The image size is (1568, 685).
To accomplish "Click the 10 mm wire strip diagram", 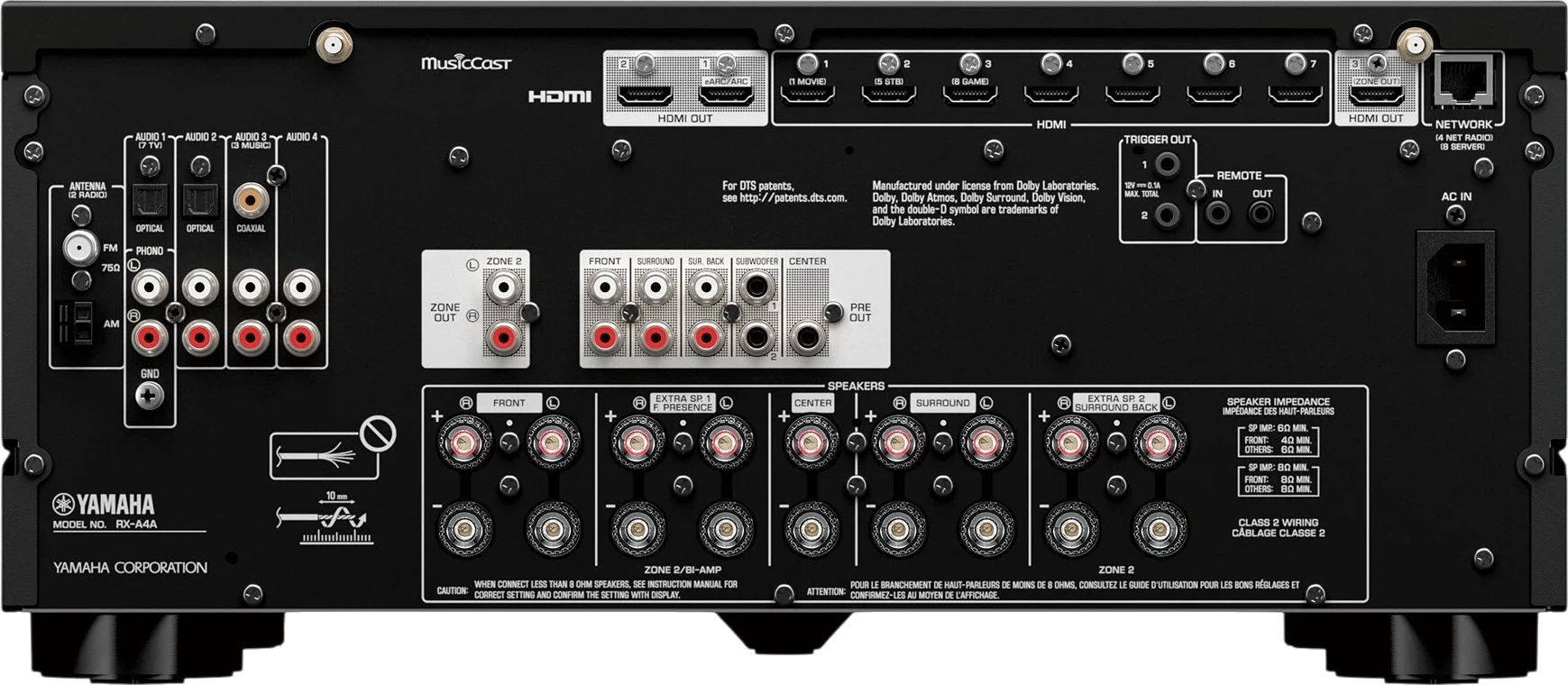I will 324,519.
